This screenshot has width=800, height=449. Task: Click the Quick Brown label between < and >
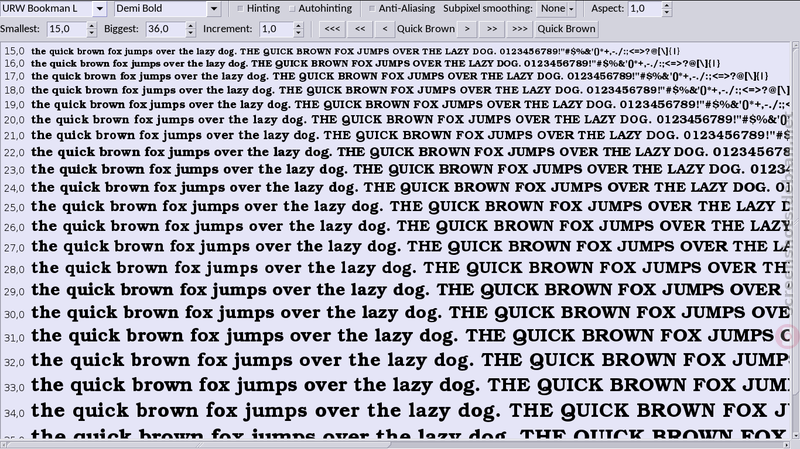coord(426,29)
